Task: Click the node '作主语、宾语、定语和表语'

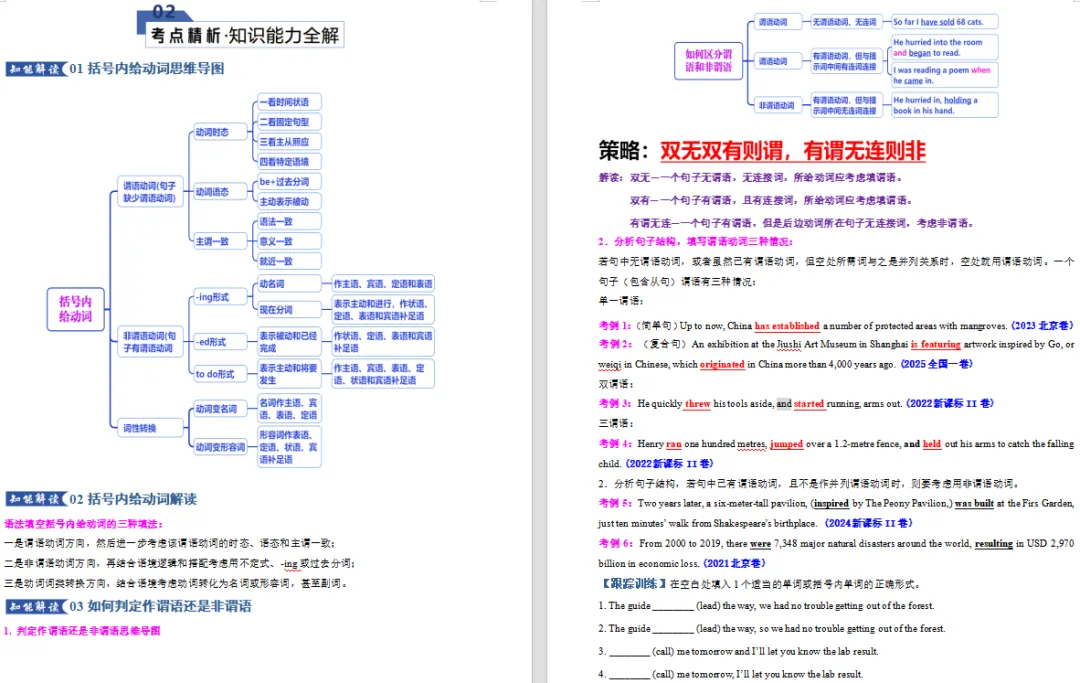Action: point(383,284)
